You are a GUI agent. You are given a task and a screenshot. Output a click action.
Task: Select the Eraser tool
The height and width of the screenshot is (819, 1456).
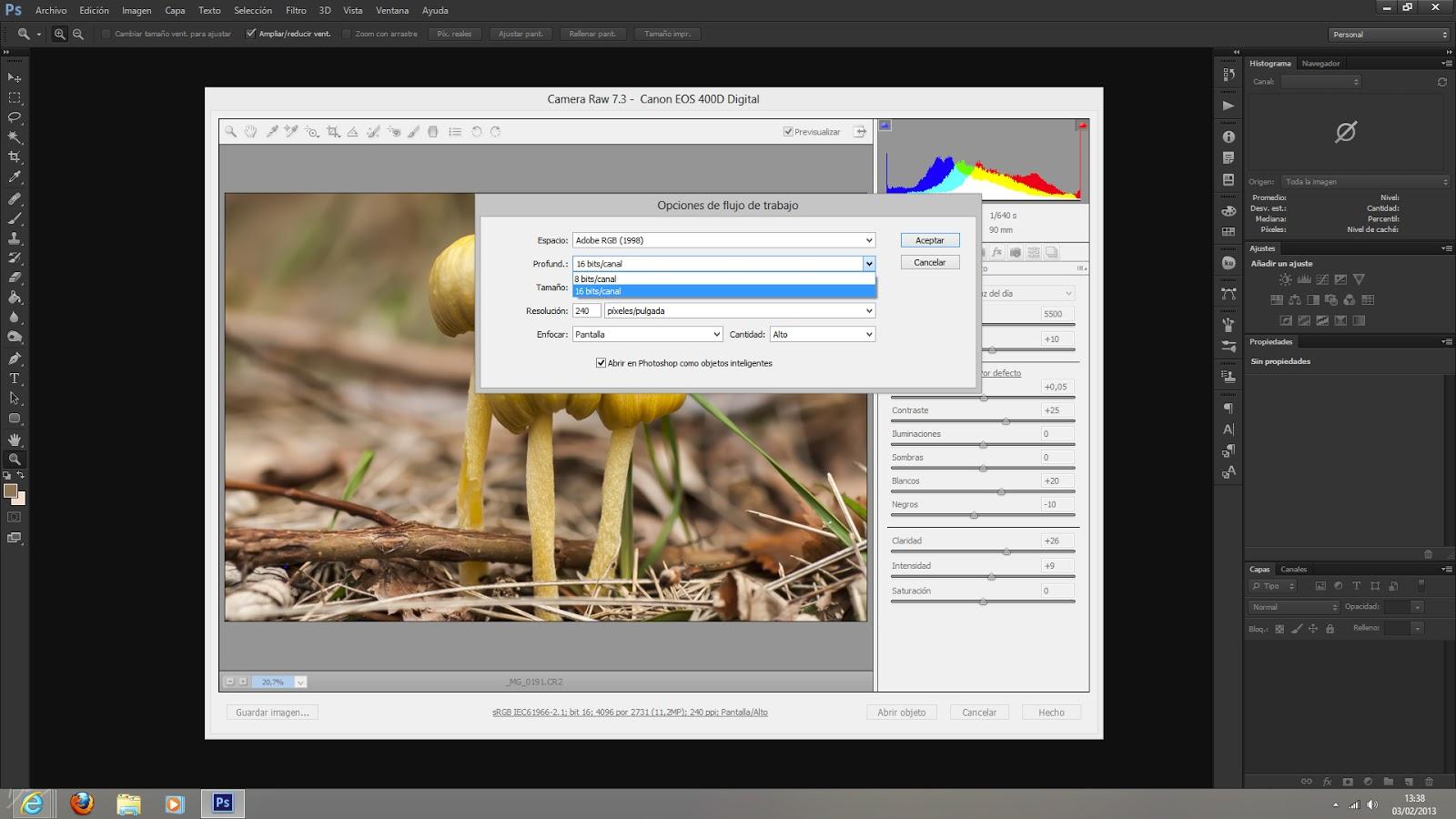tap(15, 278)
